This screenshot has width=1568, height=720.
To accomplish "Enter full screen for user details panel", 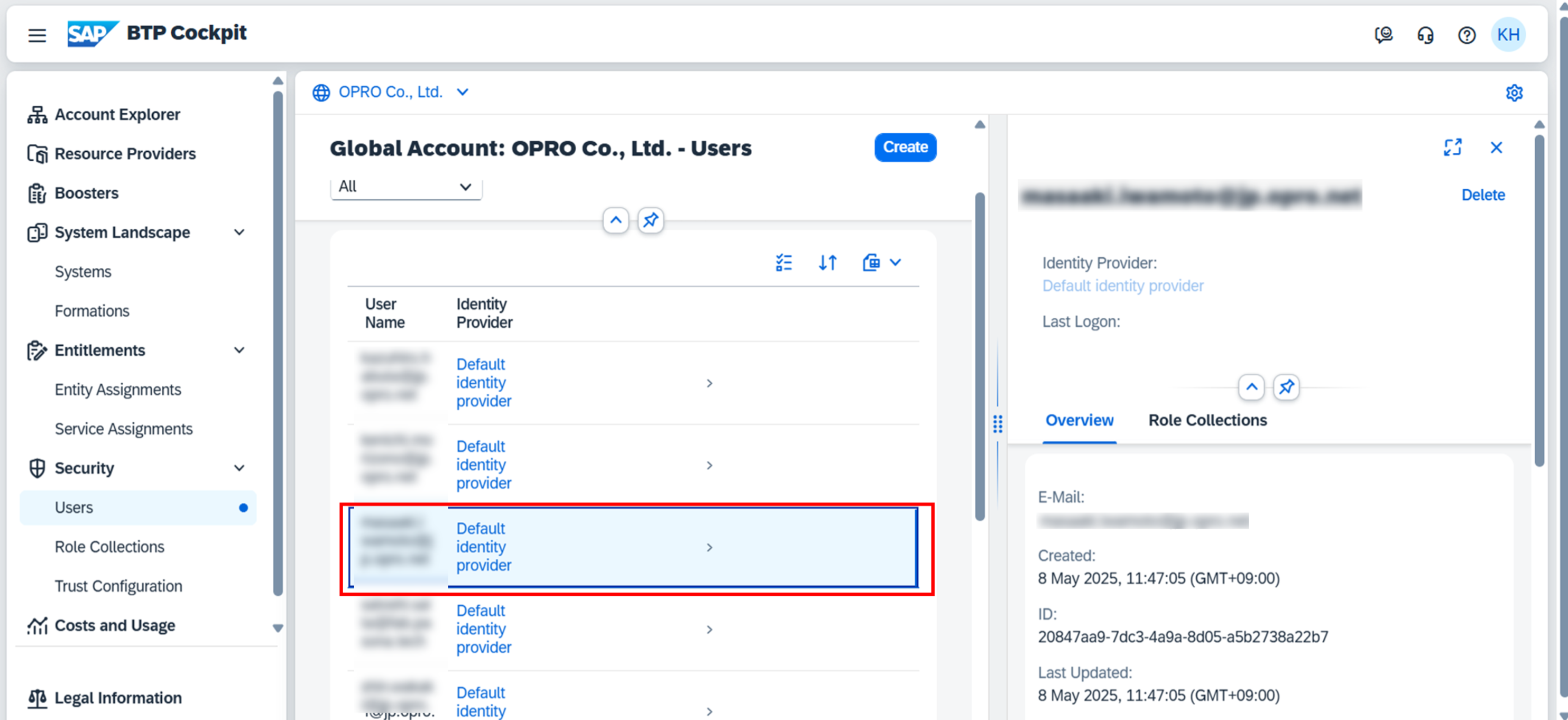I will pyautogui.click(x=1452, y=147).
